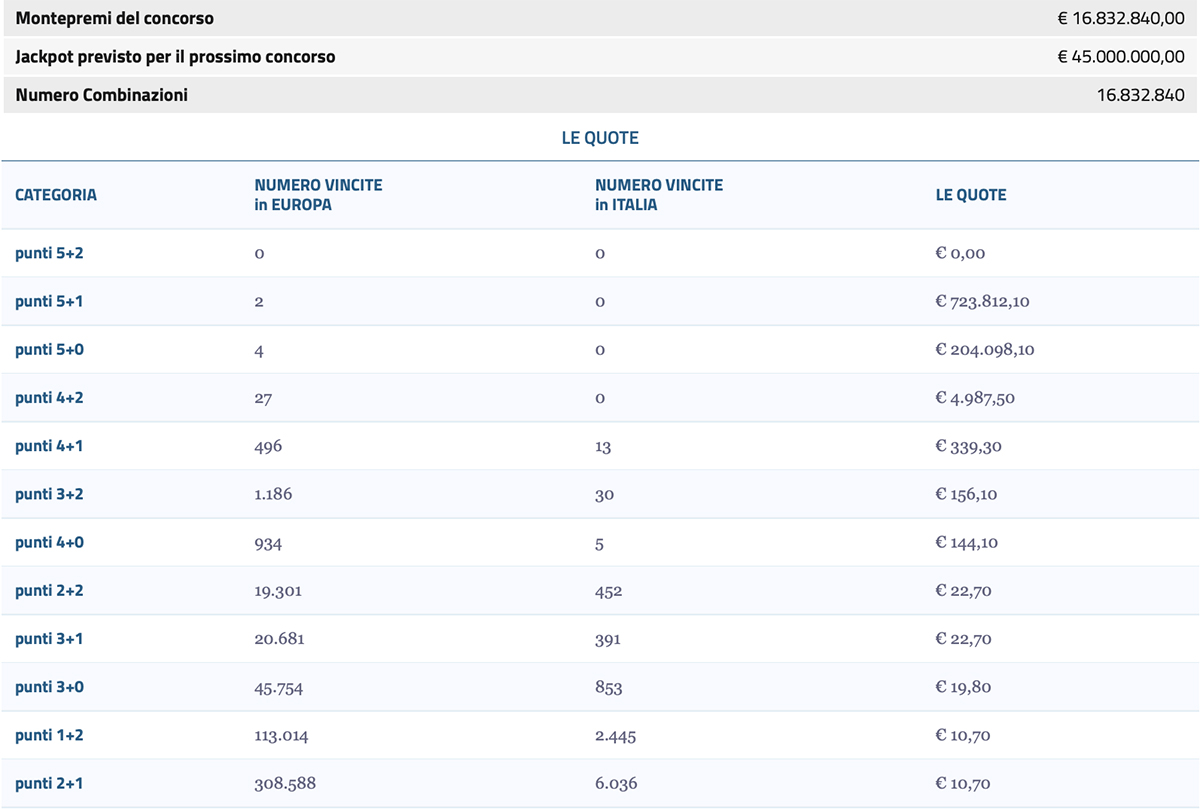Screen dimensions: 1200x809
Task: Select the 'punti 5+2' category row
Action: [x=600, y=253]
